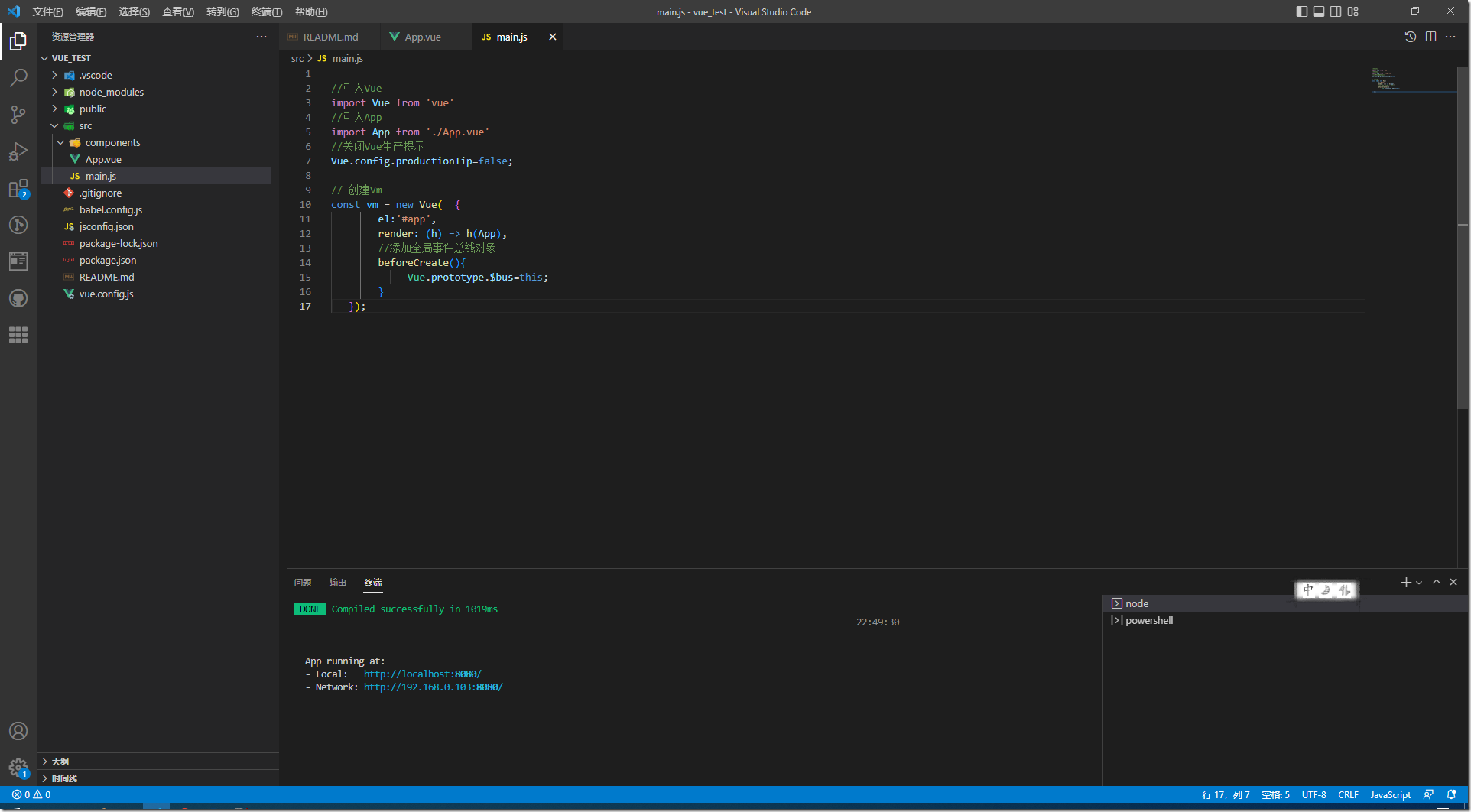Open the Manage gear icon
Screen dimensions: 1471x812
18,768
